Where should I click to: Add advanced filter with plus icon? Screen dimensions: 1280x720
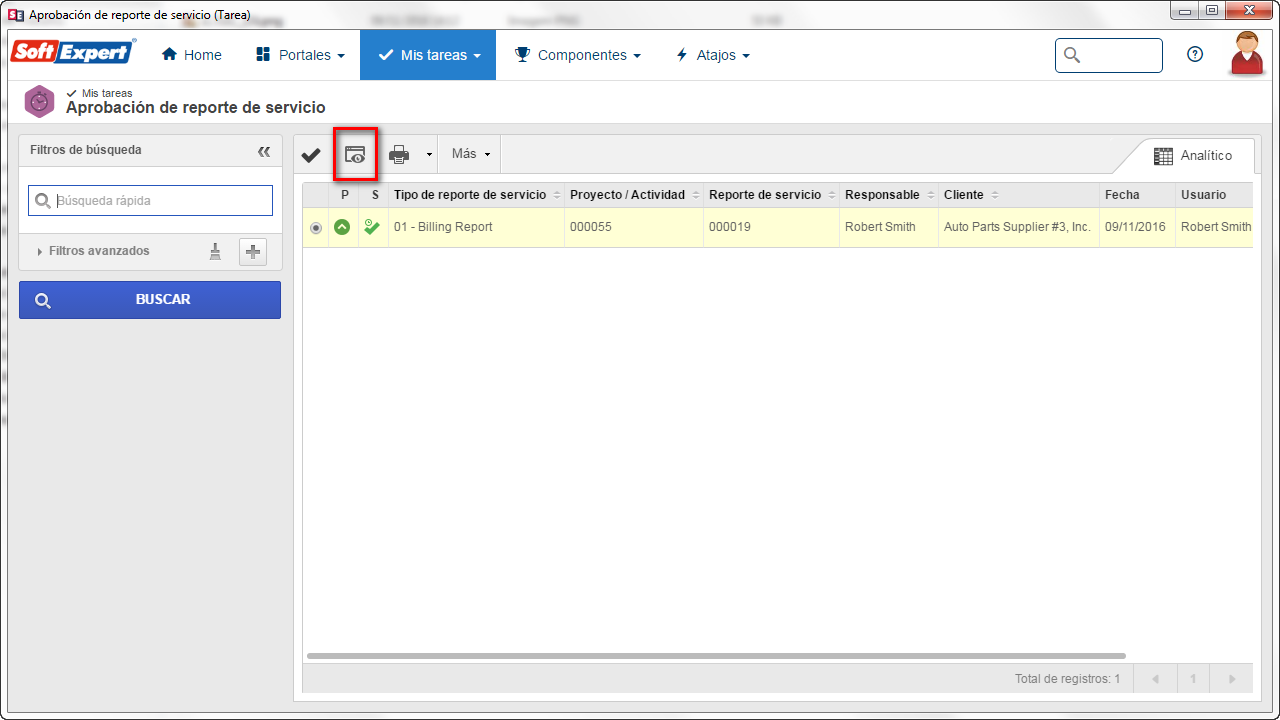pyautogui.click(x=253, y=252)
